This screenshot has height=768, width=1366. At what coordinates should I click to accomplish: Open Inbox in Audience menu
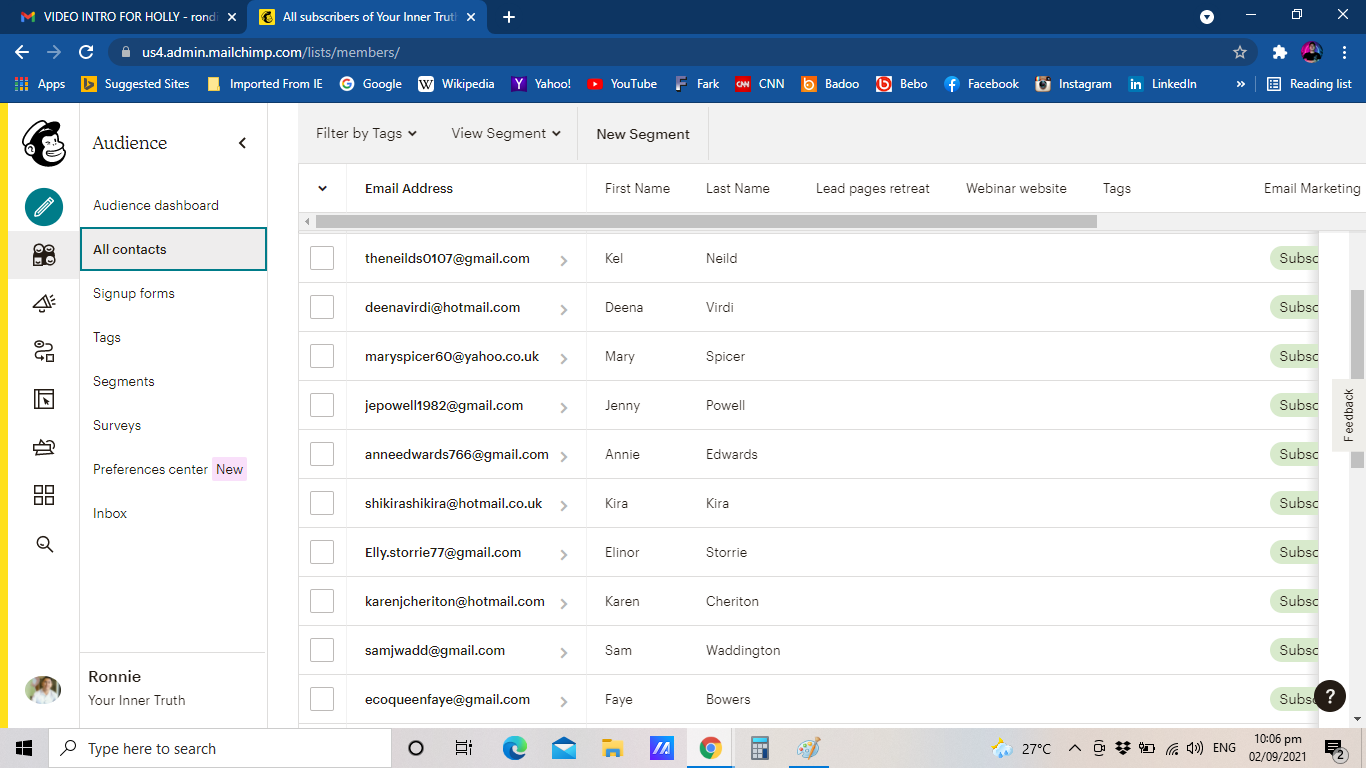110,513
